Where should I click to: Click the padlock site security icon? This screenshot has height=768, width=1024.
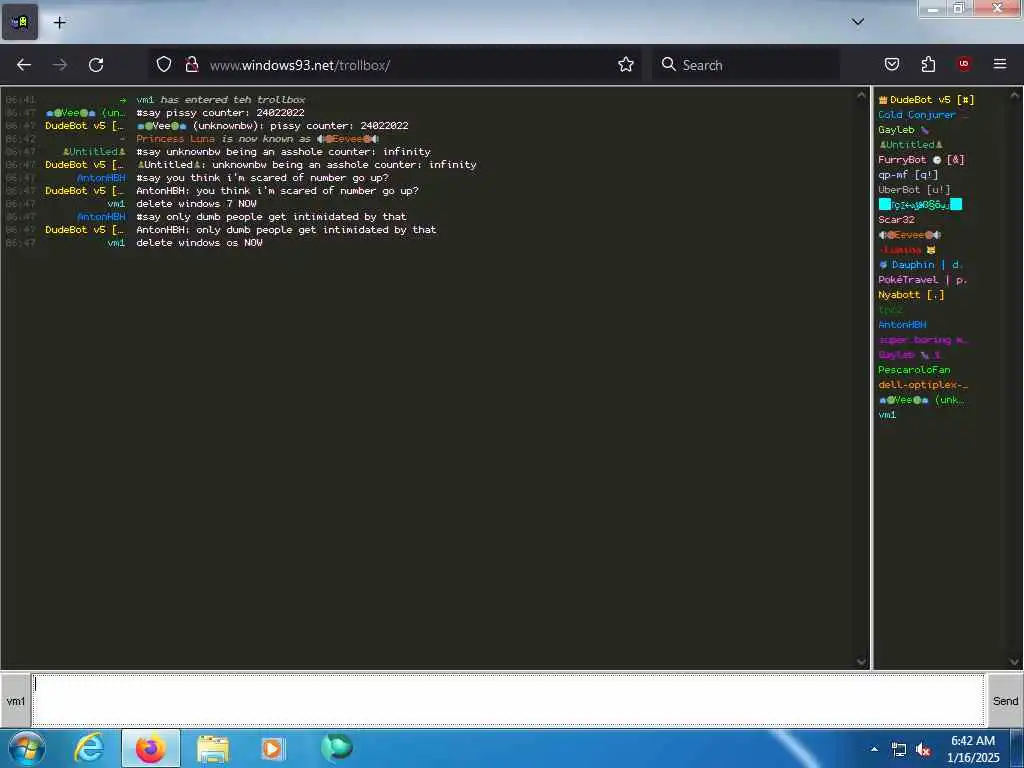[x=191, y=65]
